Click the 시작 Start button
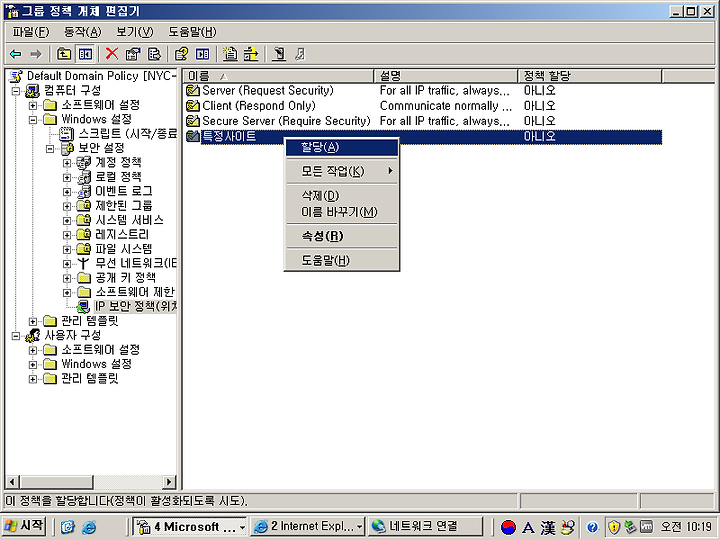The height and width of the screenshot is (540, 720). click(24, 526)
